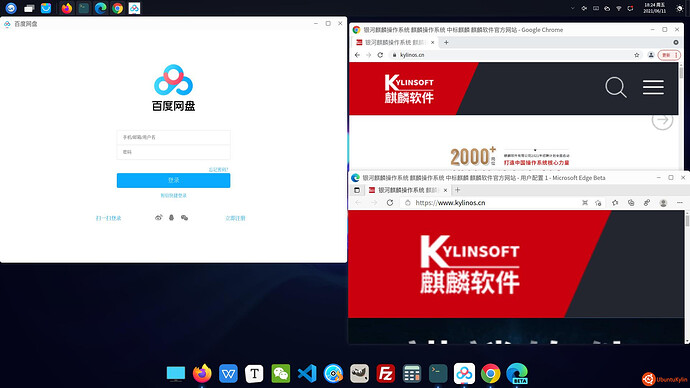Show desktop with the dock monitor icon
This screenshot has width=690, height=388.
click(176, 373)
